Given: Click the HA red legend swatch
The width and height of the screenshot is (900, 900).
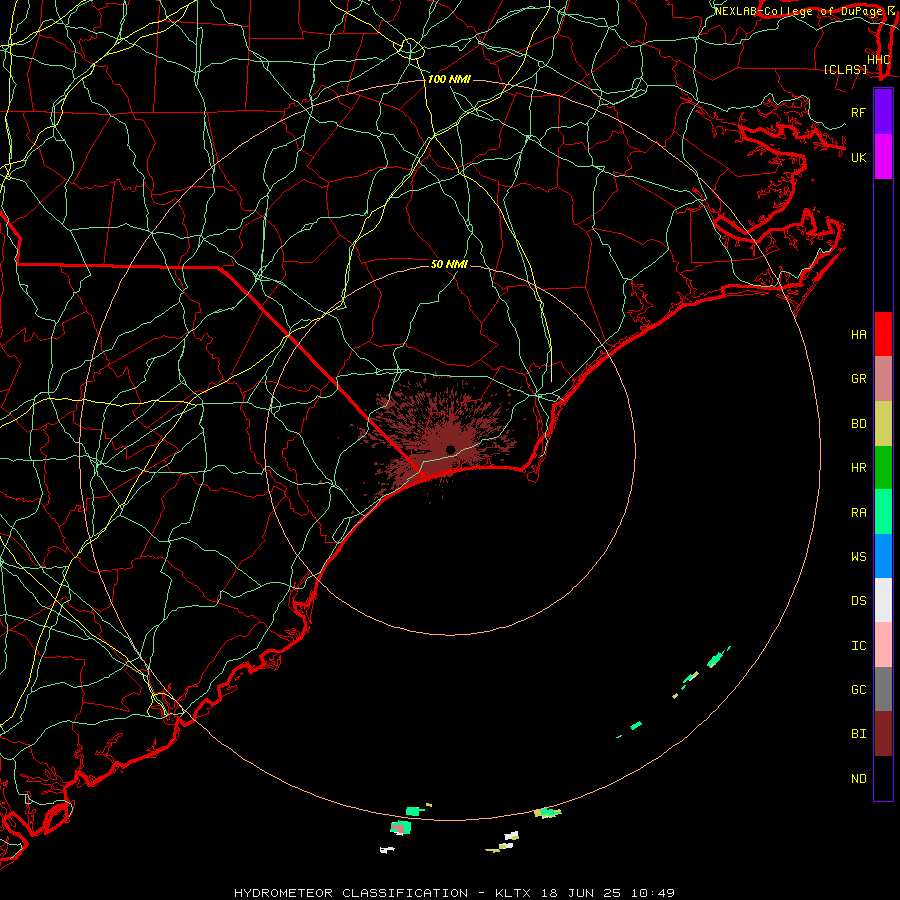Looking at the screenshot, I should (x=883, y=334).
